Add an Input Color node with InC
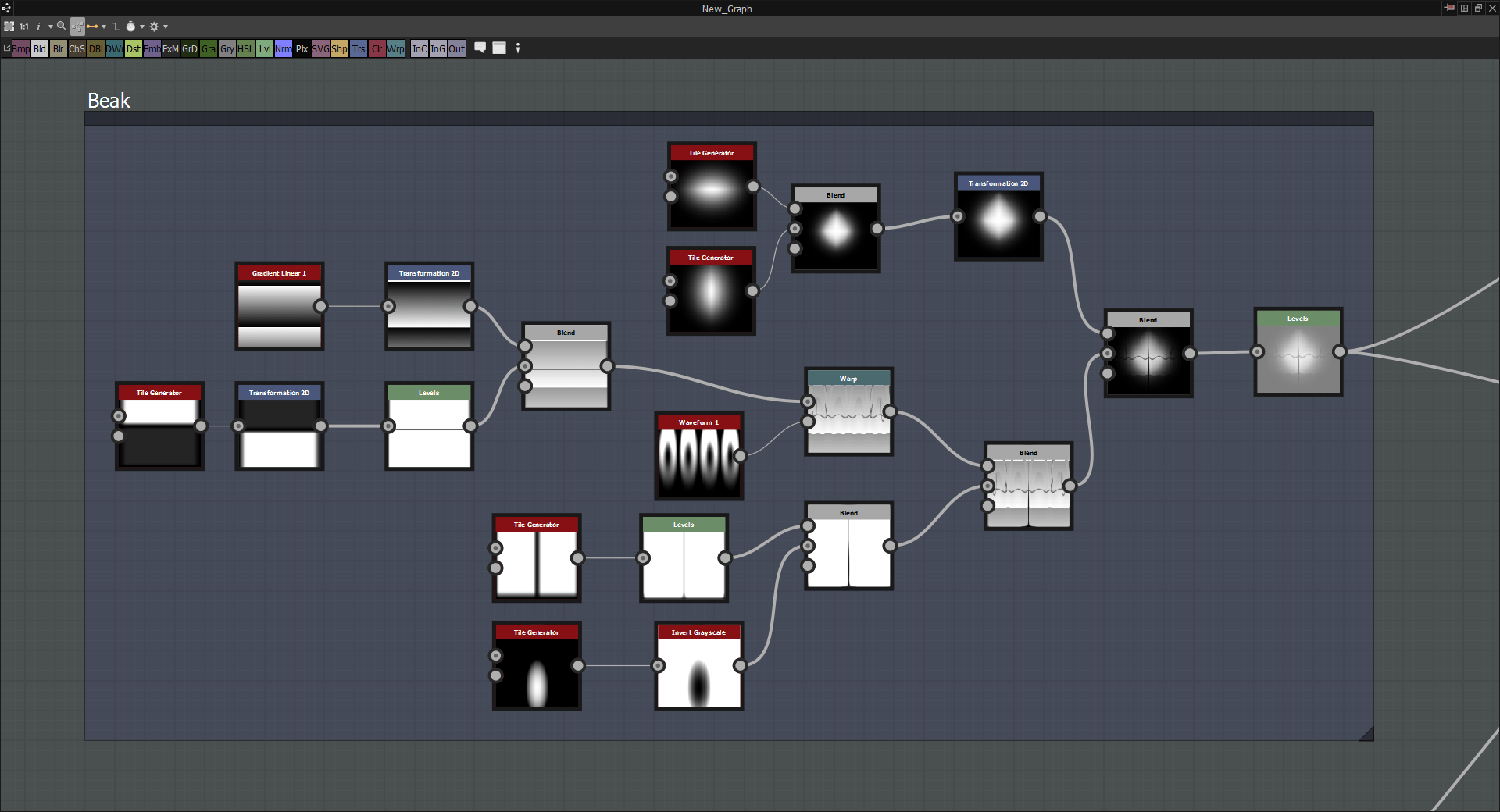This screenshot has width=1500, height=812. pos(420,48)
